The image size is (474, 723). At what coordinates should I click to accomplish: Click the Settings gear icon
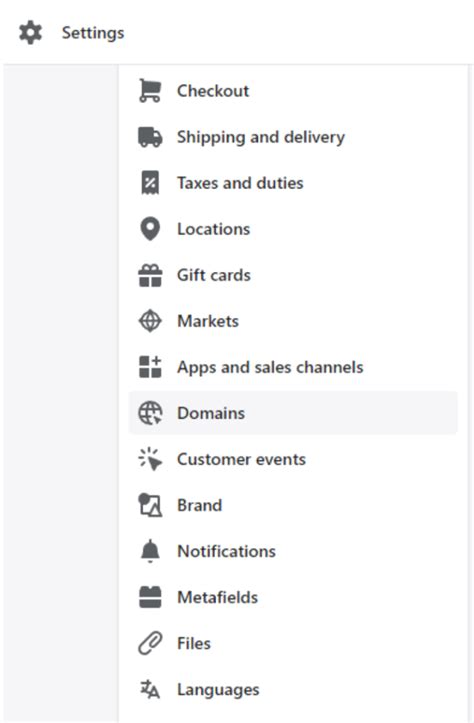pyautogui.click(x=30, y=33)
